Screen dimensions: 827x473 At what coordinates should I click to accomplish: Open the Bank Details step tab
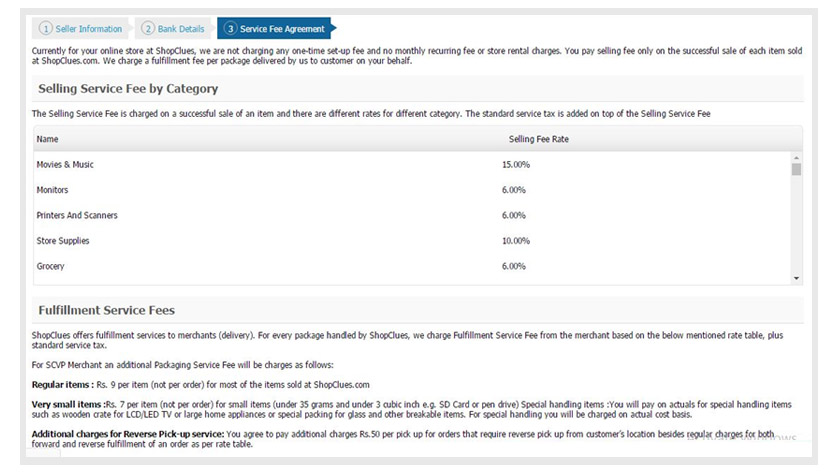(x=174, y=28)
